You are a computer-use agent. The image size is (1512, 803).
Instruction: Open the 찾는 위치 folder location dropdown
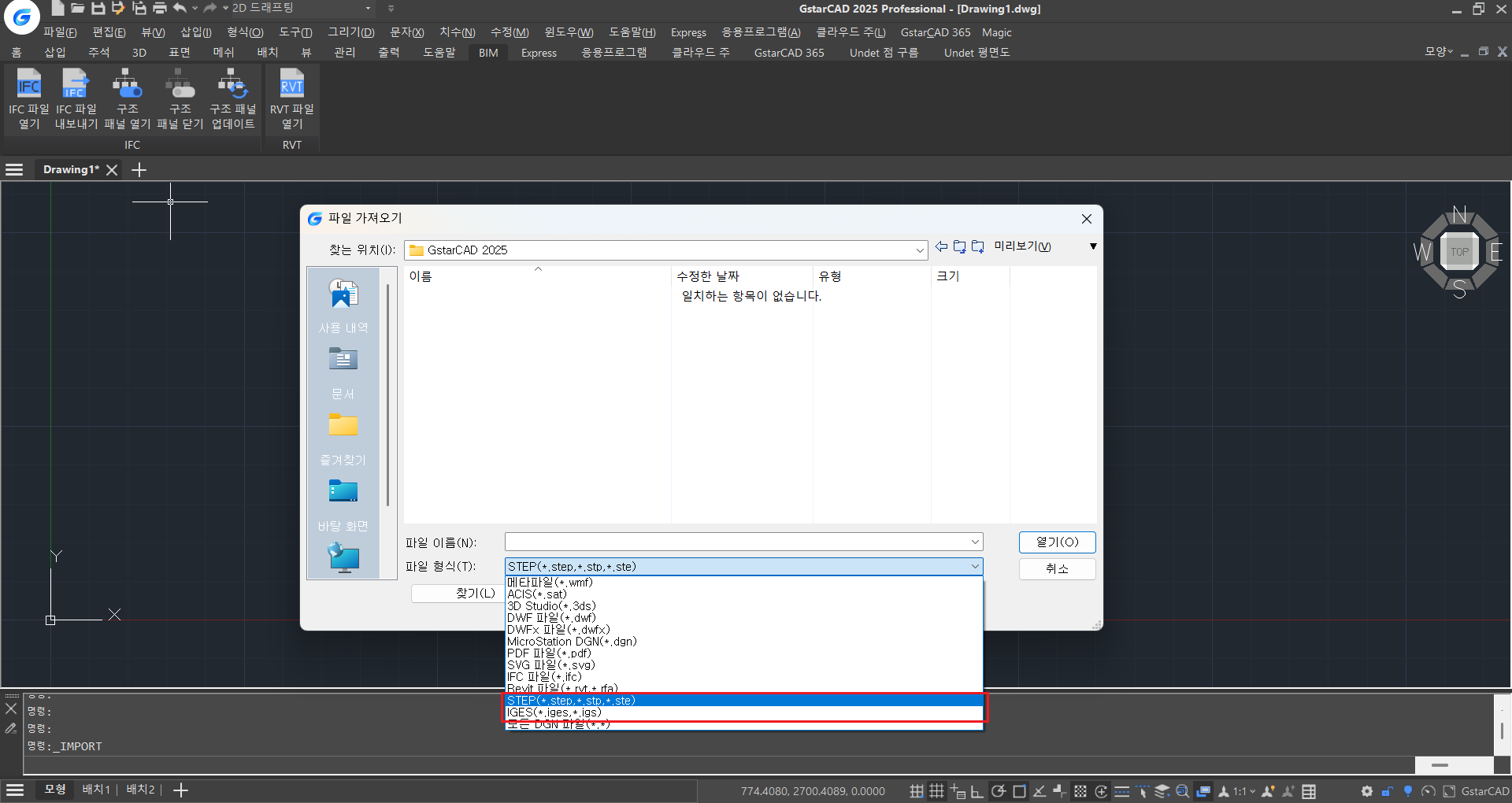(919, 250)
